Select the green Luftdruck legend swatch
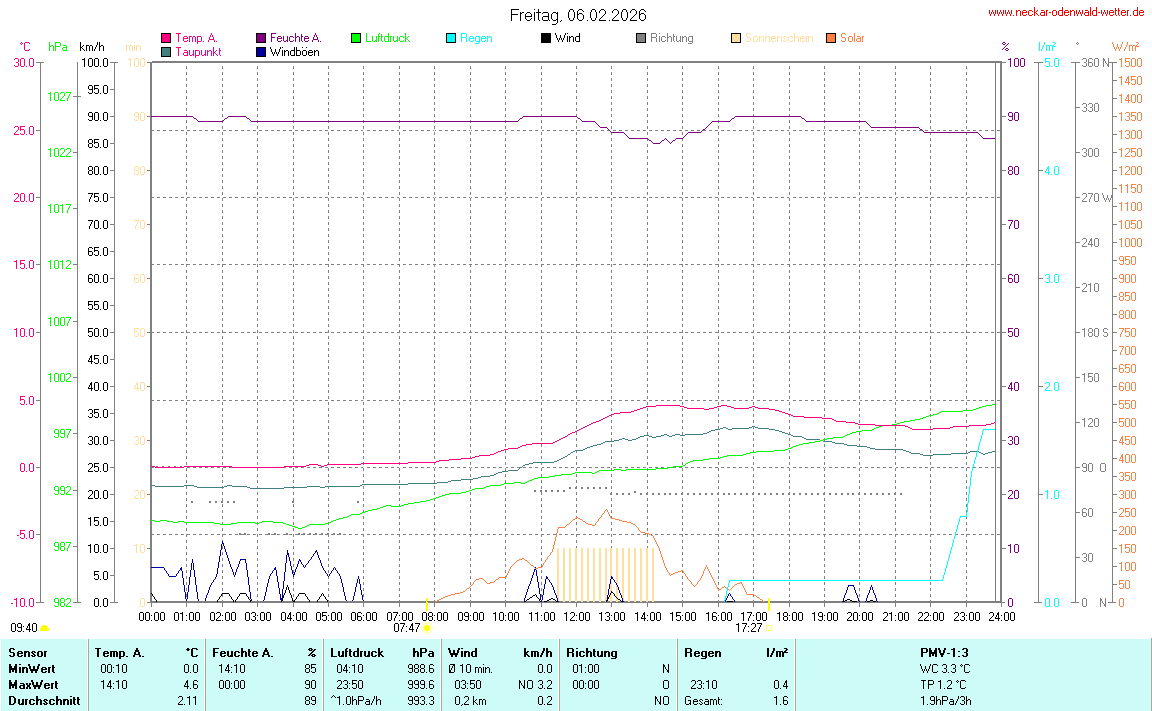This screenshot has width=1152, height=711. click(x=356, y=38)
